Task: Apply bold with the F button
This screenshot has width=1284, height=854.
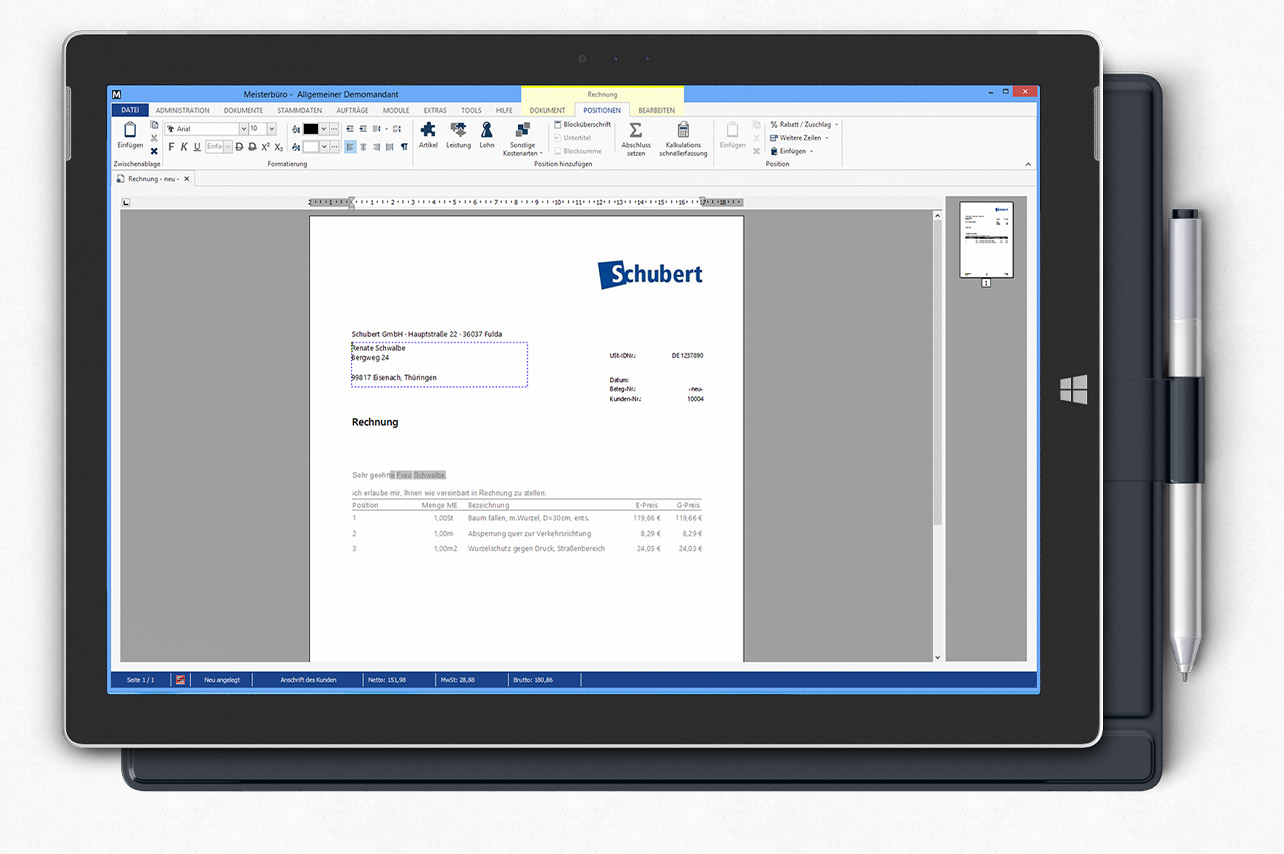Action: 171,147
